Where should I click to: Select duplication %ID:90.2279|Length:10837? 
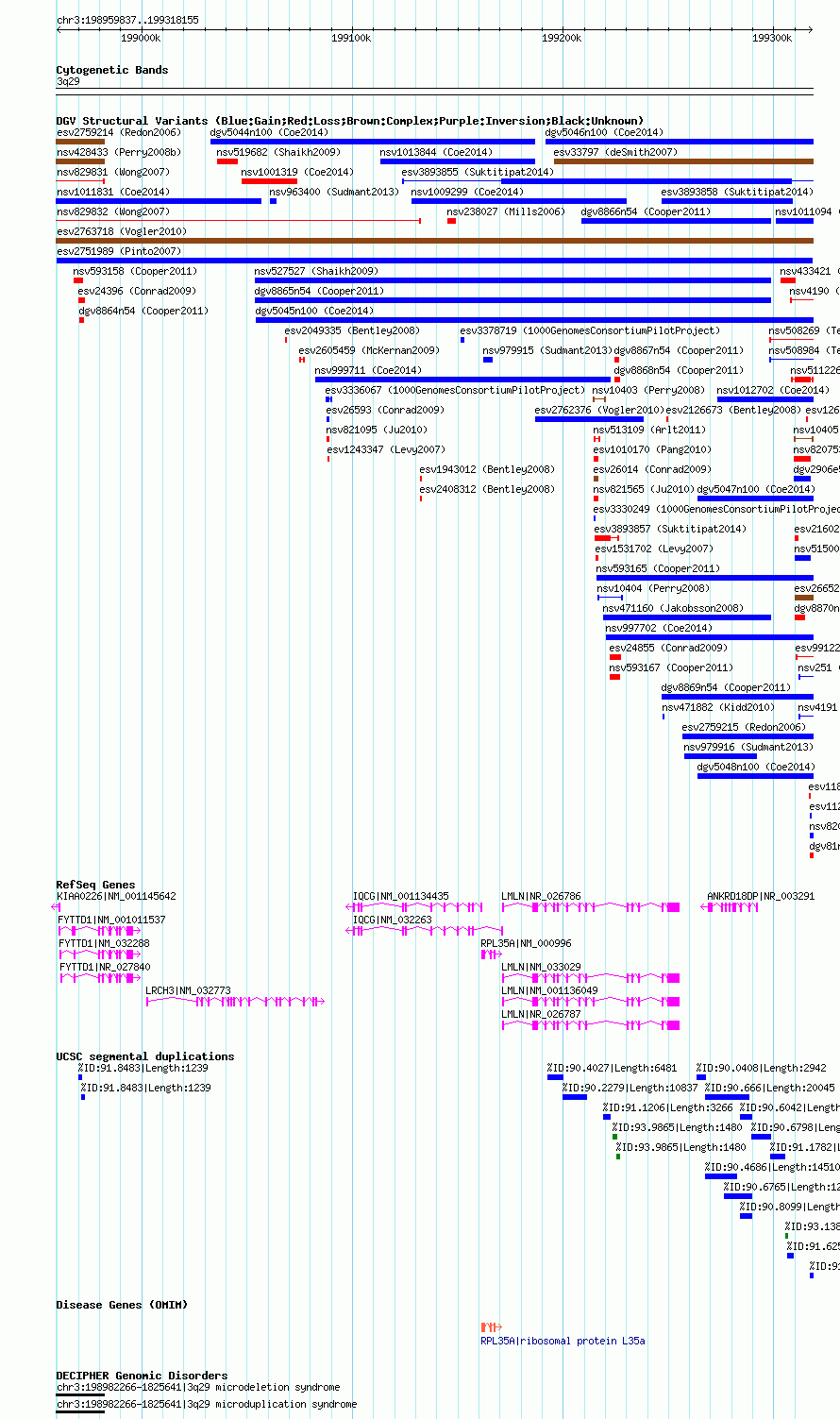tap(630, 1088)
